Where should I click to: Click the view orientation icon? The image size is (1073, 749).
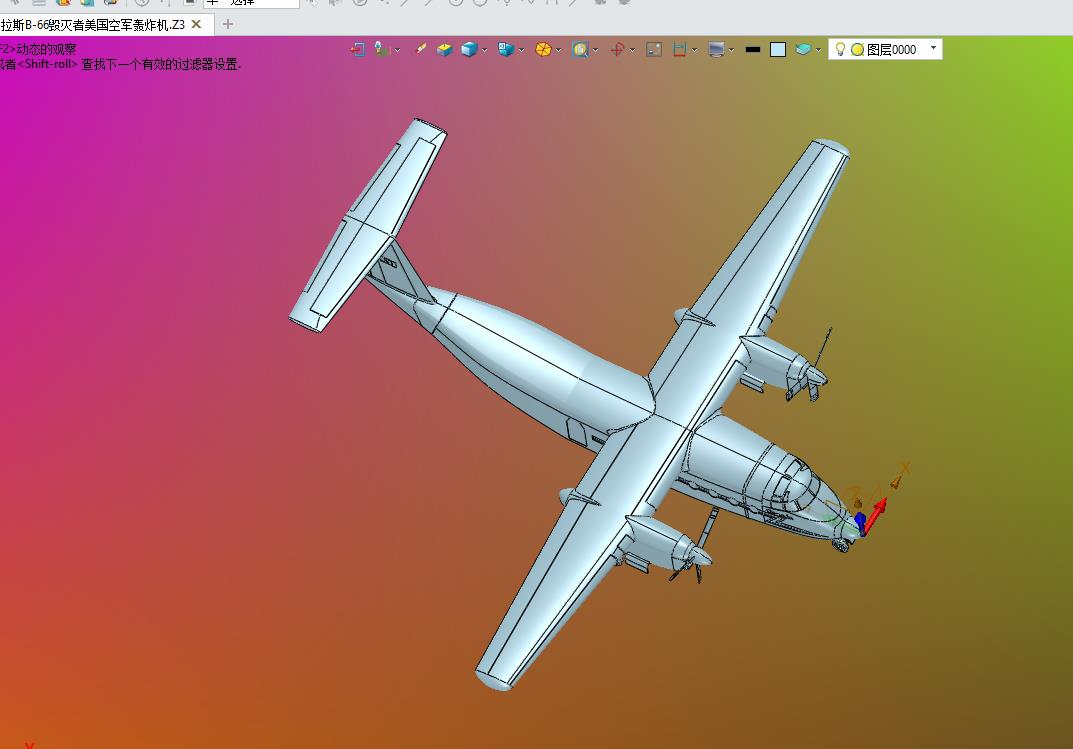pyautogui.click(x=506, y=49)
